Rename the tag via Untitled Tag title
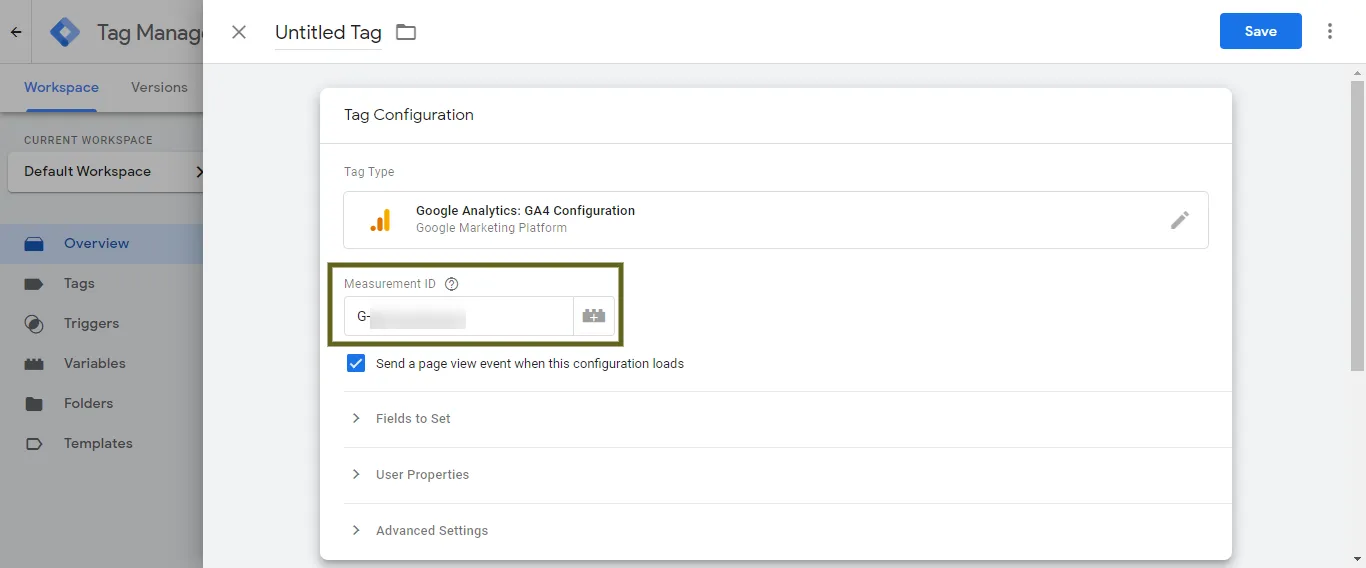 (x=328, y=32)
